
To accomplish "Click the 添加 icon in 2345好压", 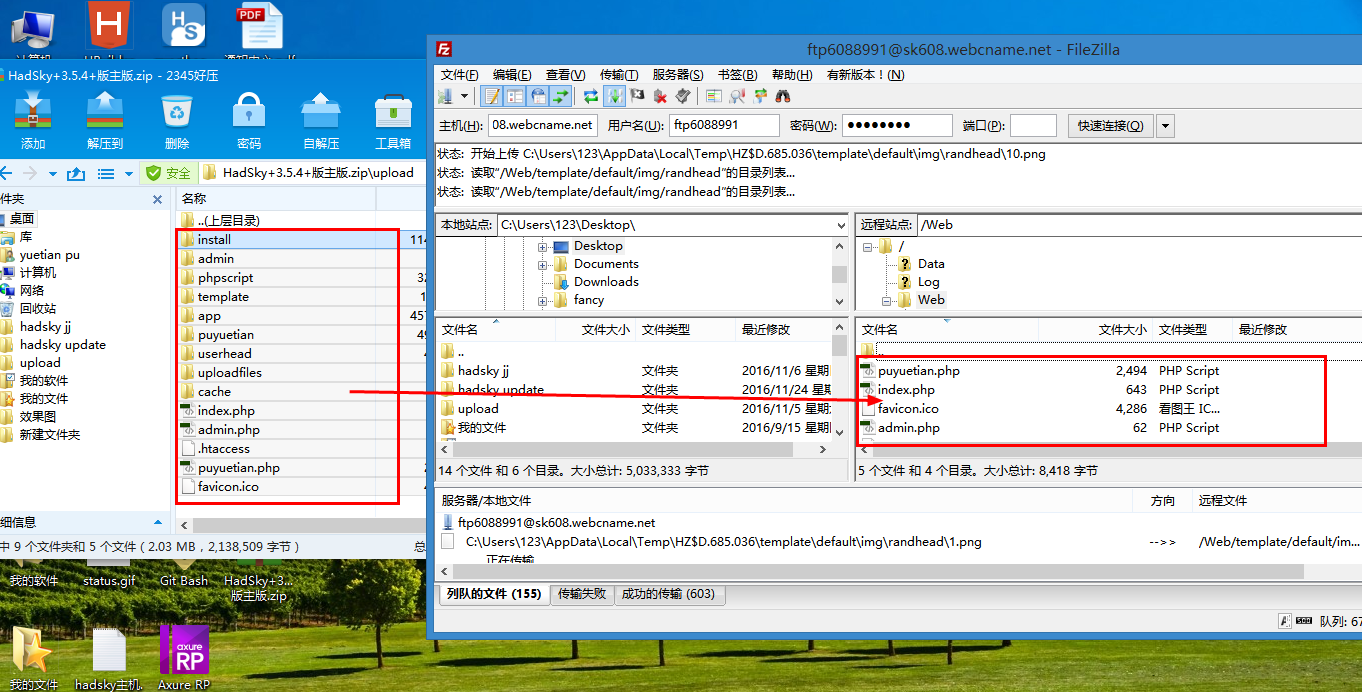I will (x=33, y=120).
